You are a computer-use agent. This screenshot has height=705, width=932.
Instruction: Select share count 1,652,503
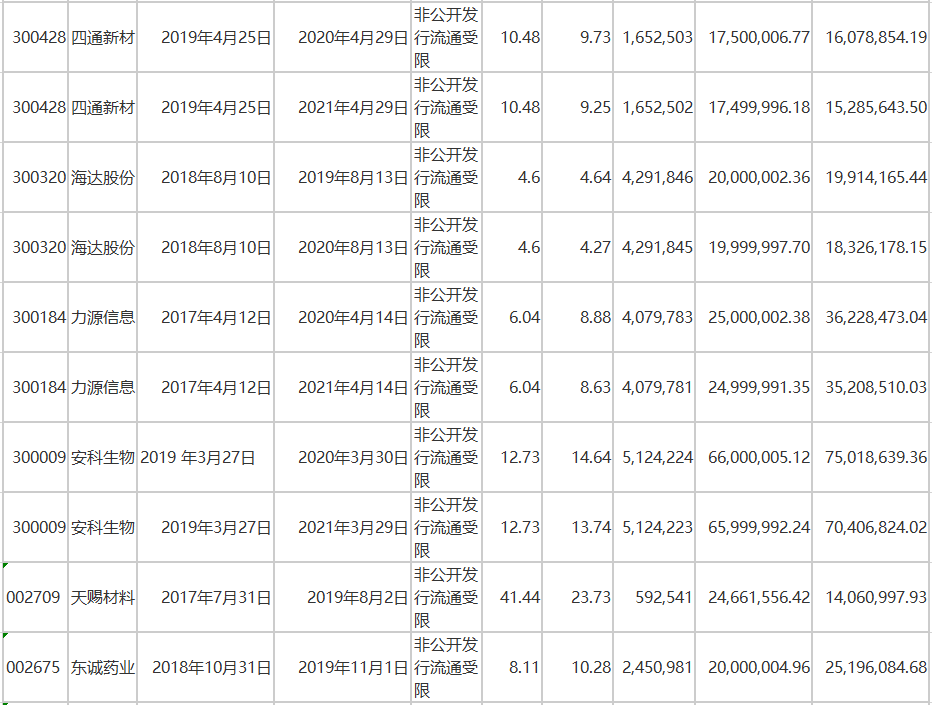pyautogui.click(x=653, y=37)
